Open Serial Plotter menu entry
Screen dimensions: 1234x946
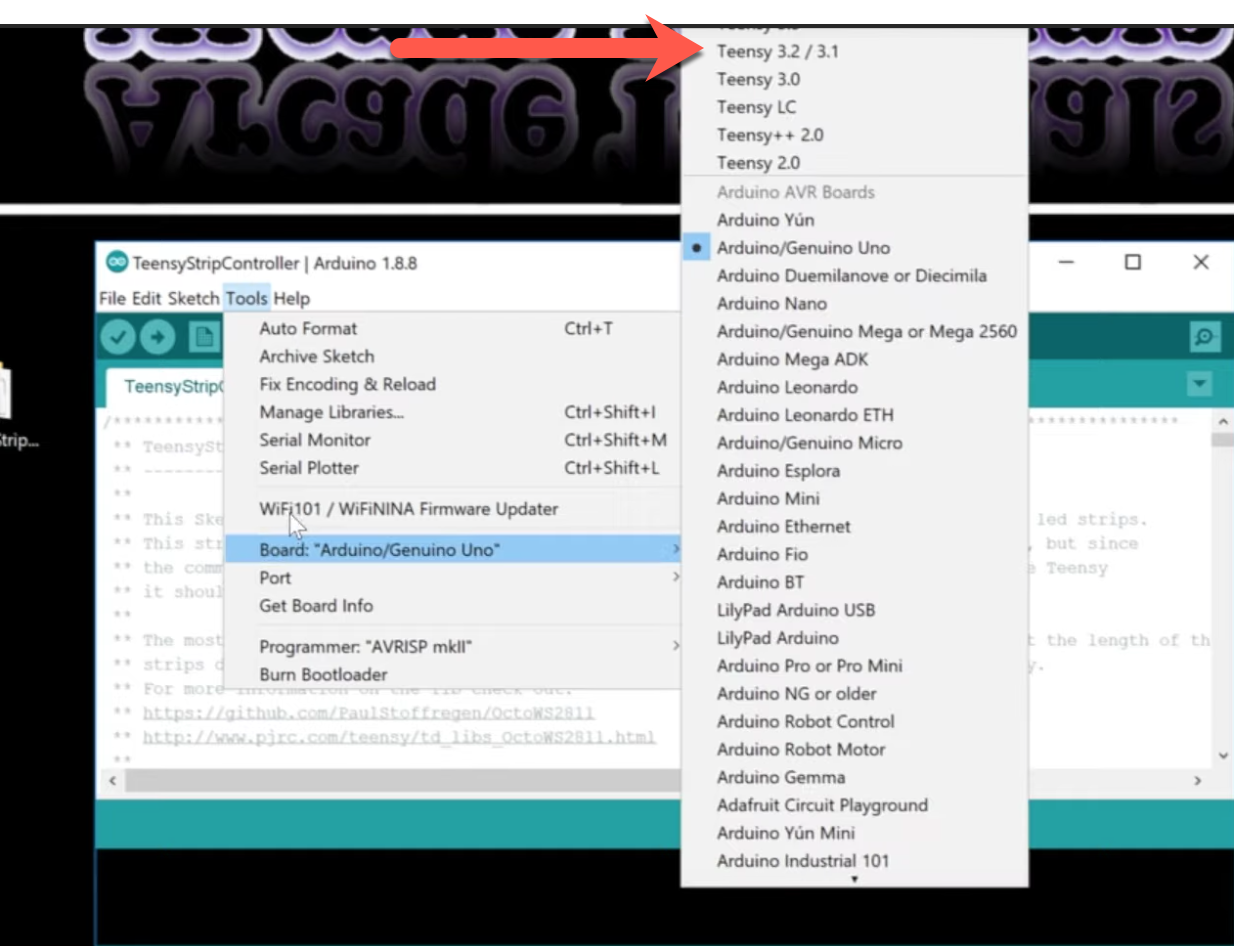(452, 468)
